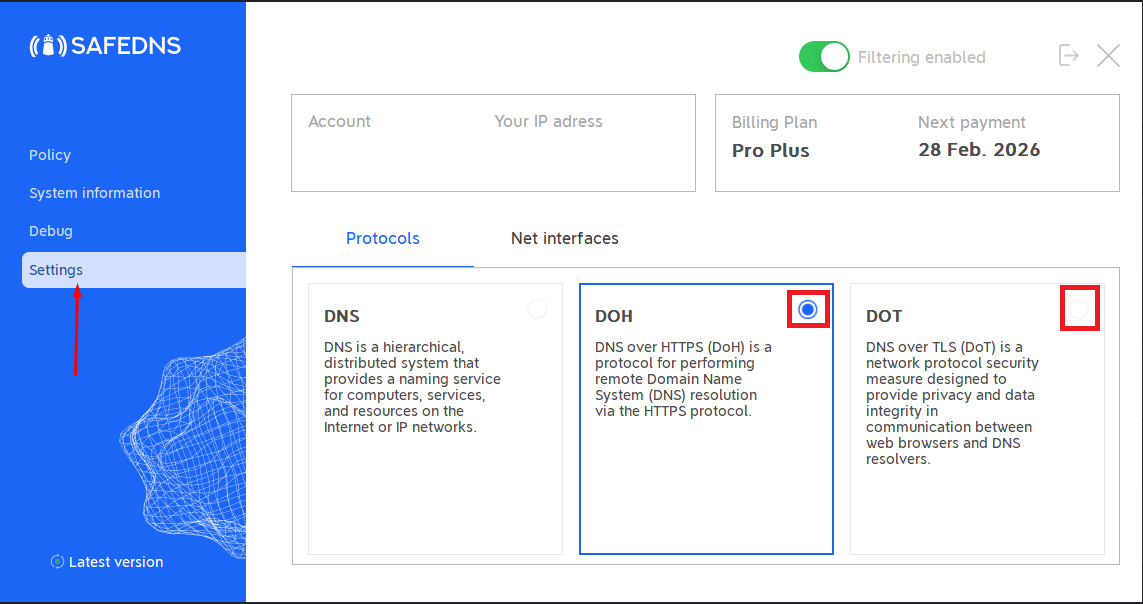Click the Latest version refresh icon
Screen dimensions: 1143x604
point(57,562)
